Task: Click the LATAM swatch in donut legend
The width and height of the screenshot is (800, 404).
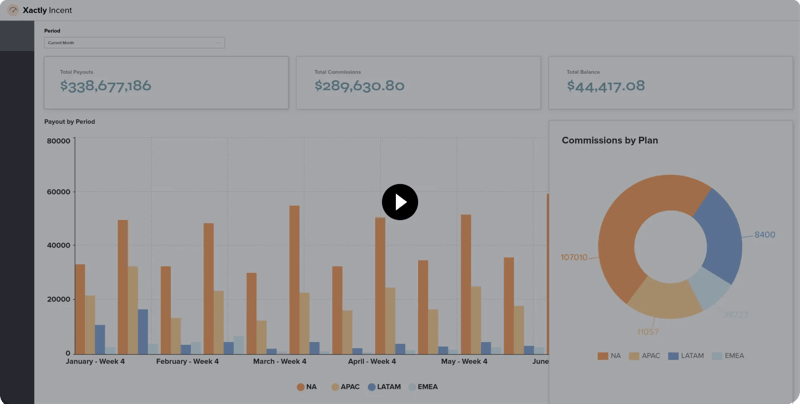Action: click(x=674, y=356)
